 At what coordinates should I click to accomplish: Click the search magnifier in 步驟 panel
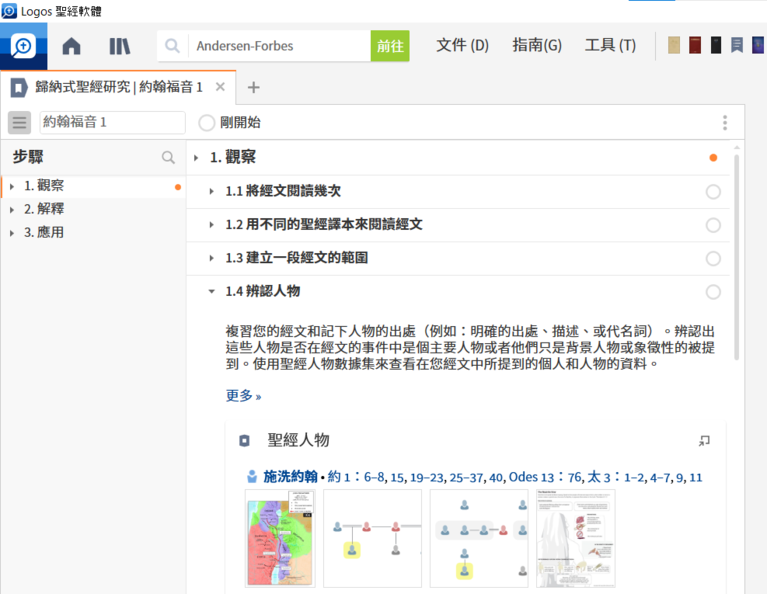pyautogui.click(x=168, y=157)
